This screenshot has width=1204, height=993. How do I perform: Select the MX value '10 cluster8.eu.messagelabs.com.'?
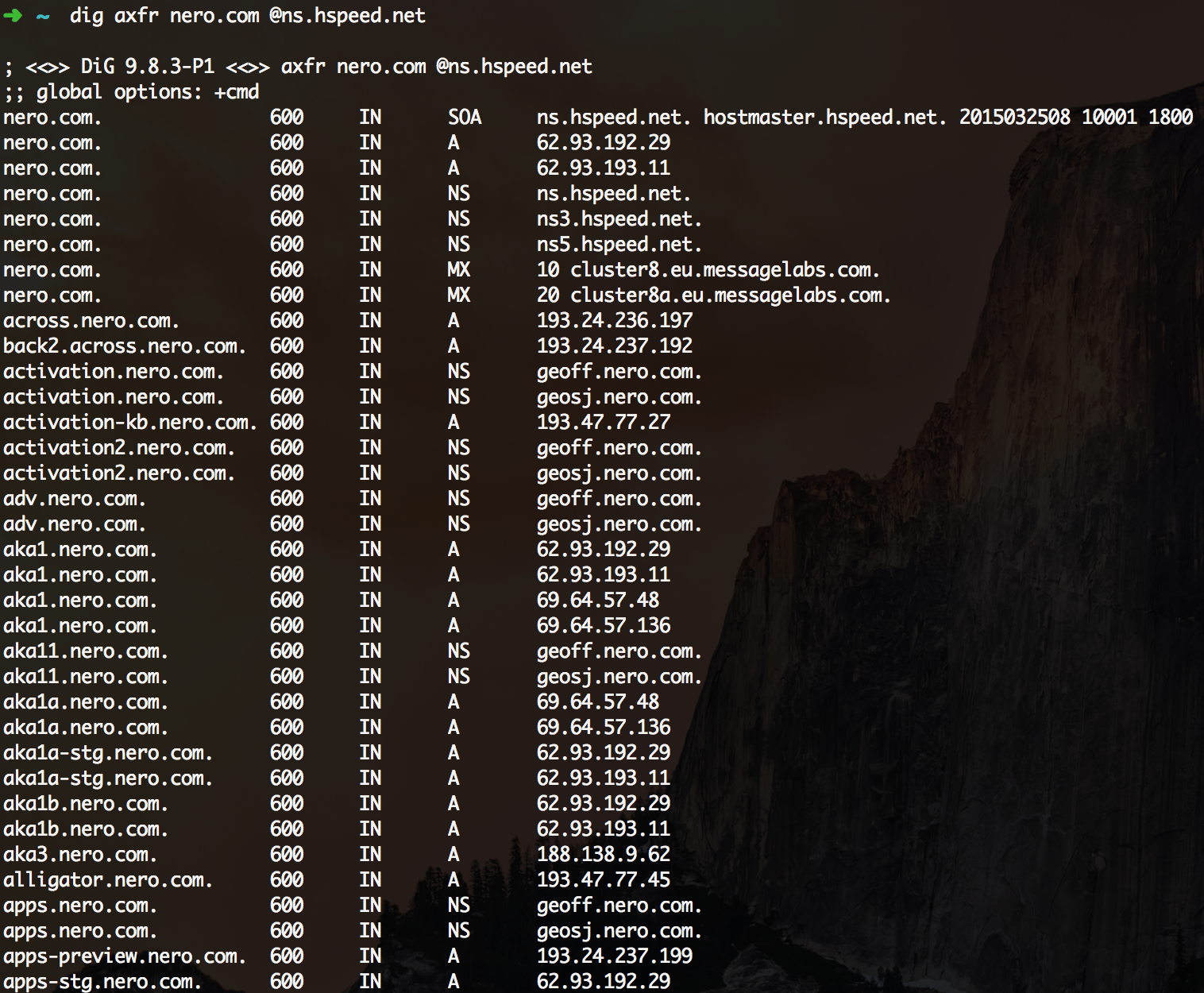pyautogui.click(x=708, y=270)
